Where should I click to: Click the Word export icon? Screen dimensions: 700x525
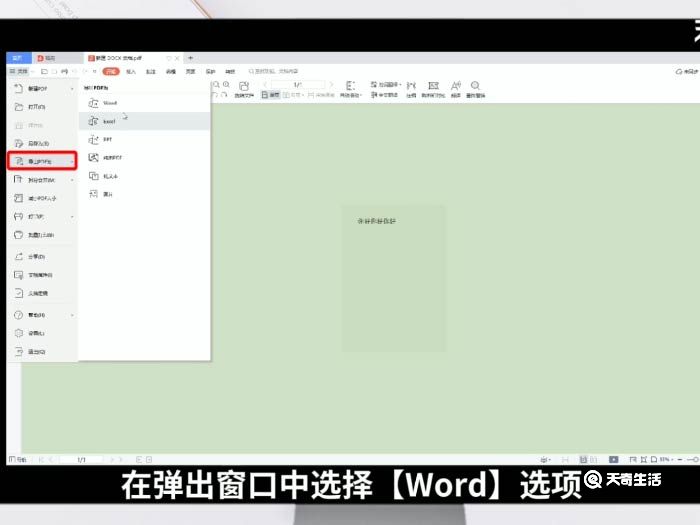coord(93,103)
